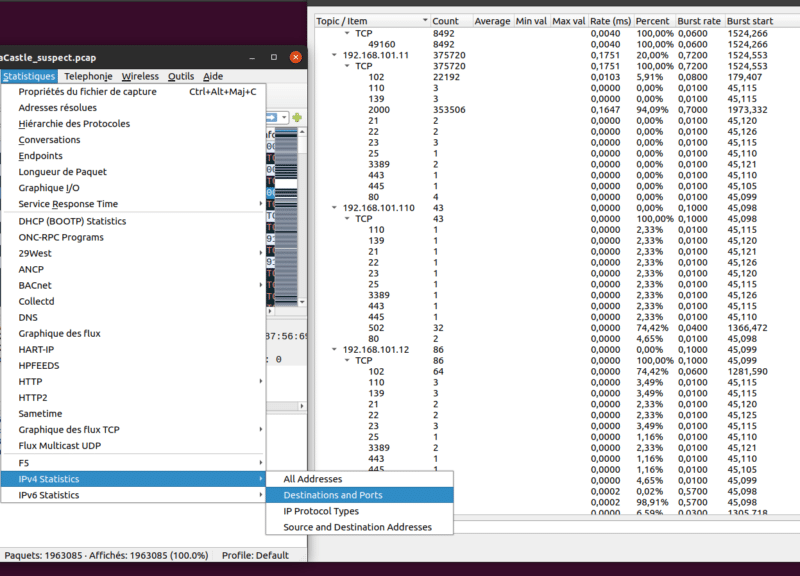Click the blue arrow apply-filter icon
This screenshot has height=576, width=800.
pos(270,118)
